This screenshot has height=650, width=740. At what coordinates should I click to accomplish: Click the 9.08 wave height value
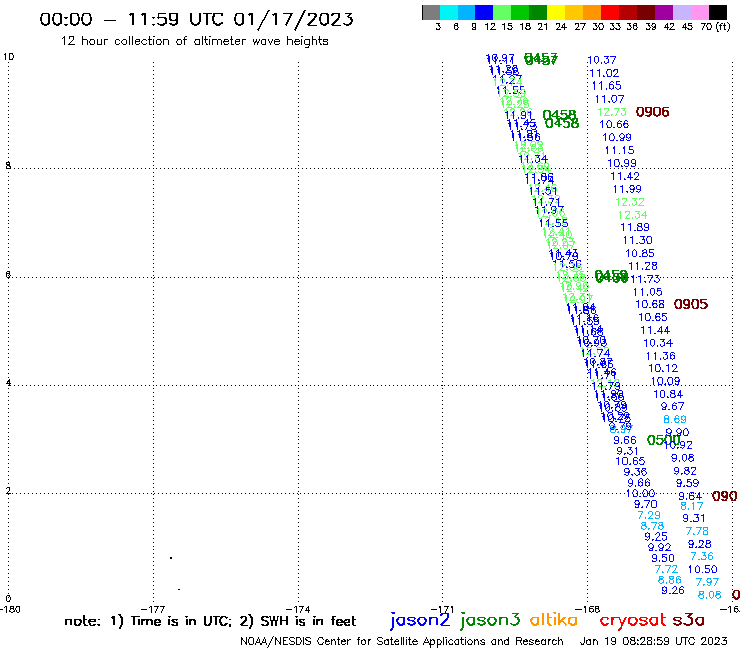click(x=683, y=458)
